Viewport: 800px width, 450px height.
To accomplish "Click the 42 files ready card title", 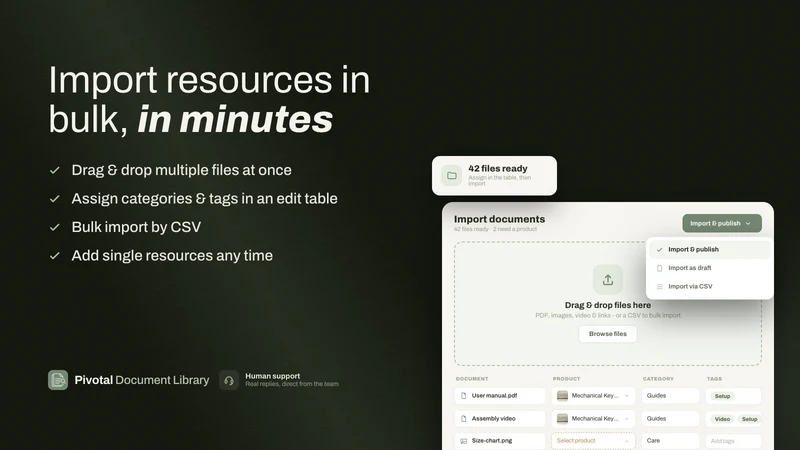I will point(497,168).
